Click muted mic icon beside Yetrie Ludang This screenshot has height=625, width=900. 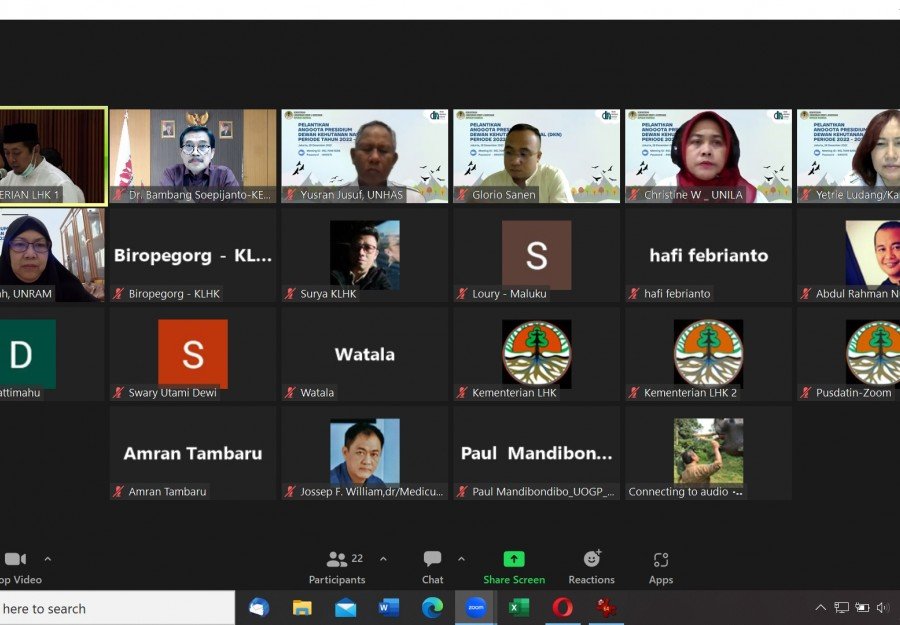click(x=806, y=195)
